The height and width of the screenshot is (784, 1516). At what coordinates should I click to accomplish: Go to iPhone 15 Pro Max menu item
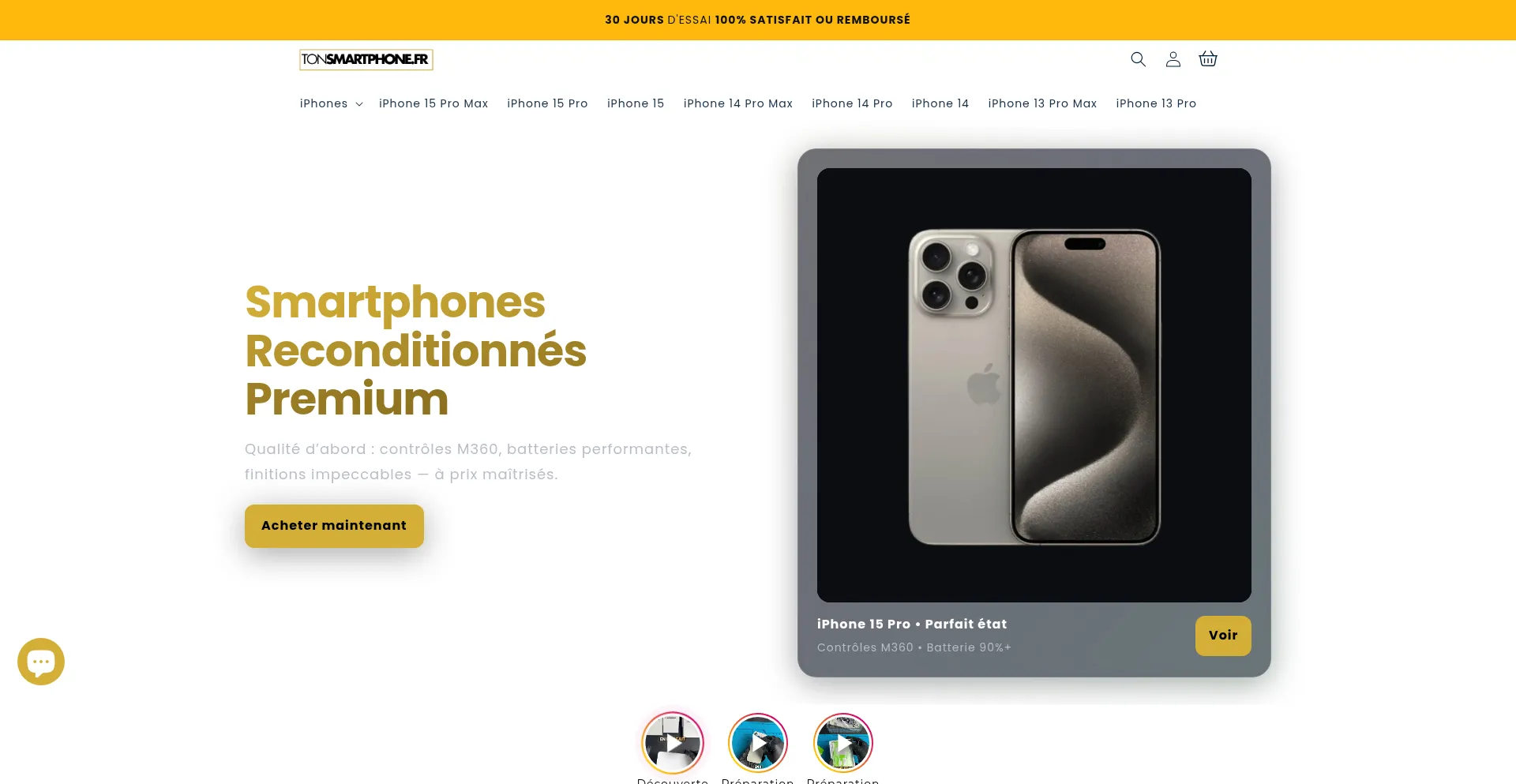(x=433, y=103)
